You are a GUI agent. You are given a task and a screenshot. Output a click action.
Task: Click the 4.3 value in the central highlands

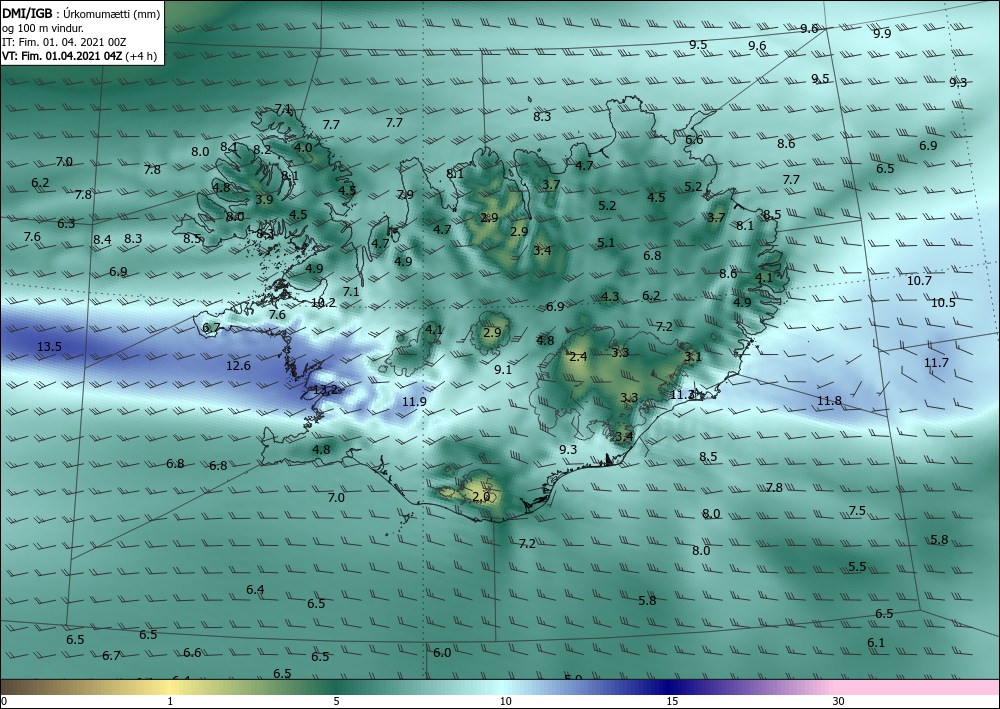pyautogui.click(x=610, y=296)
